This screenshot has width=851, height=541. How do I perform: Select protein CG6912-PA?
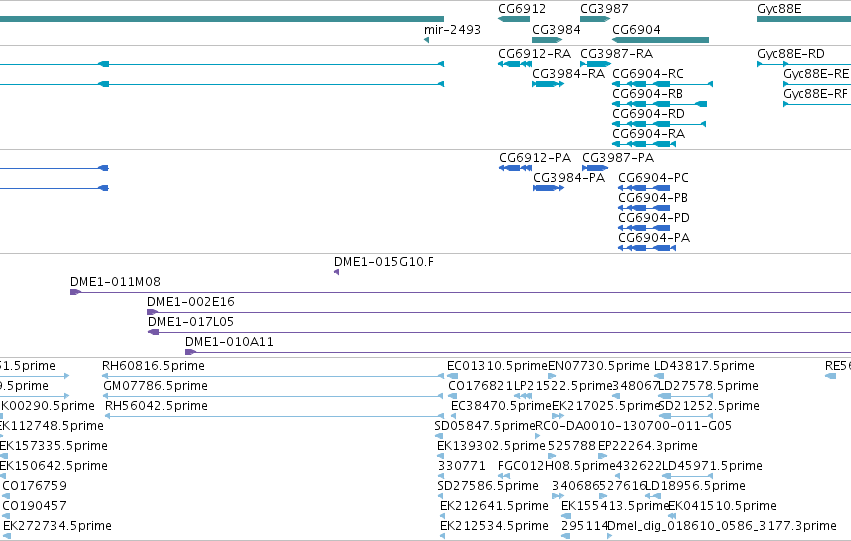(x=535, y=158)
